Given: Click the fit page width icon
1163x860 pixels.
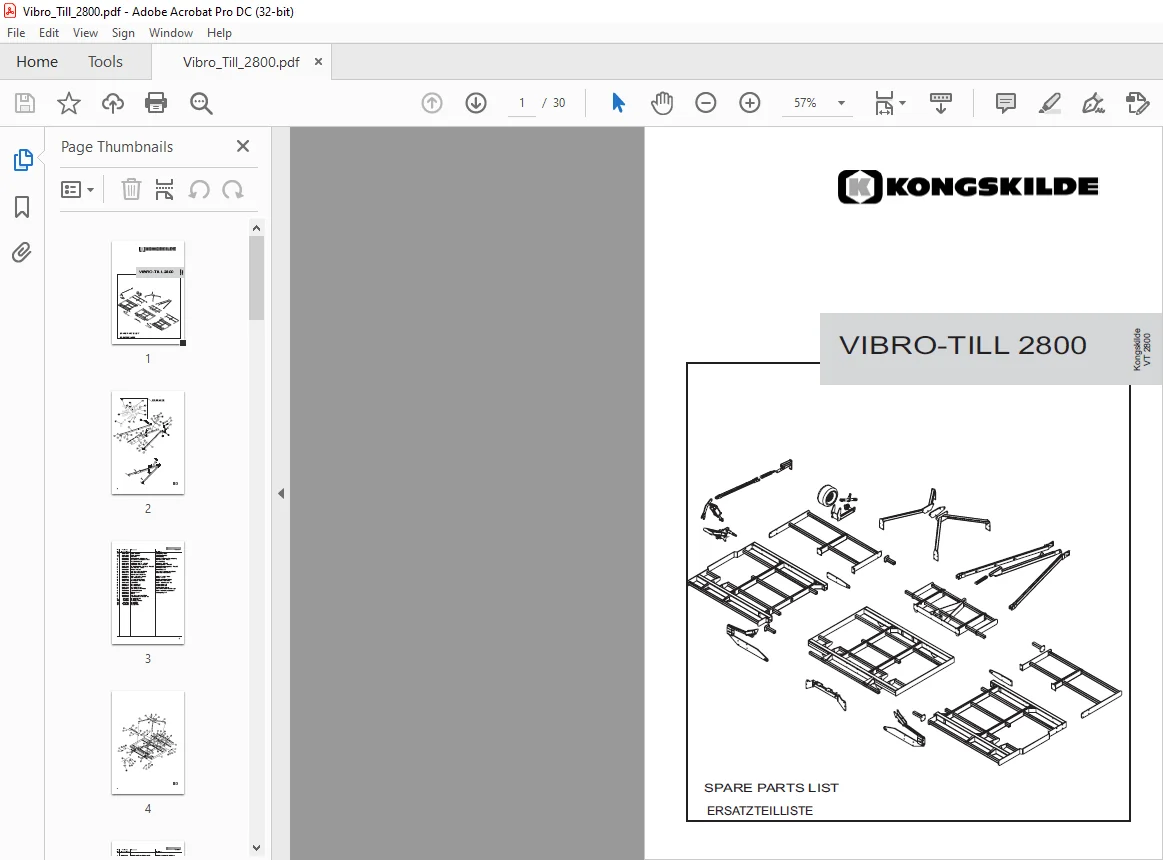Looking at the screenshot, I should click(884, 103).
